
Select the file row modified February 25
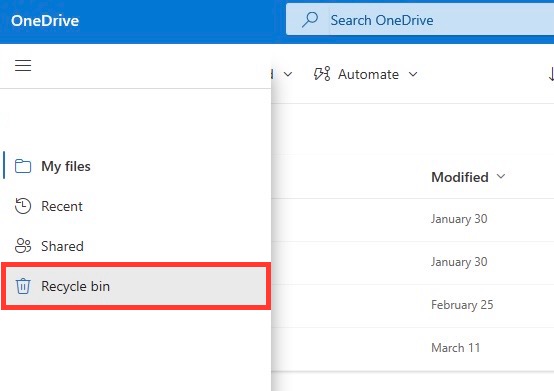(x=413, y=305)
